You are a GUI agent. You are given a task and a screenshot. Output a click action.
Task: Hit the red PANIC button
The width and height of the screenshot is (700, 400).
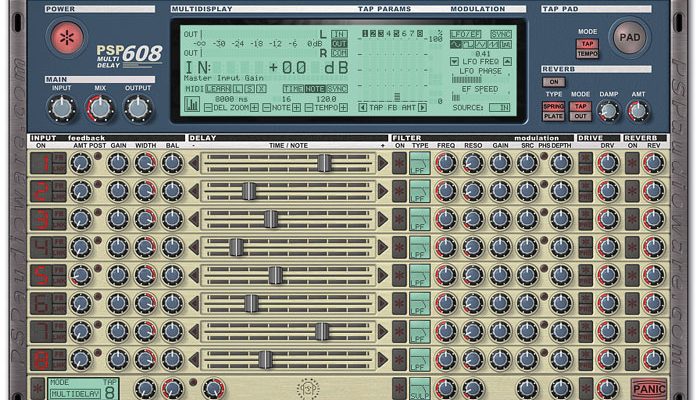648,388
